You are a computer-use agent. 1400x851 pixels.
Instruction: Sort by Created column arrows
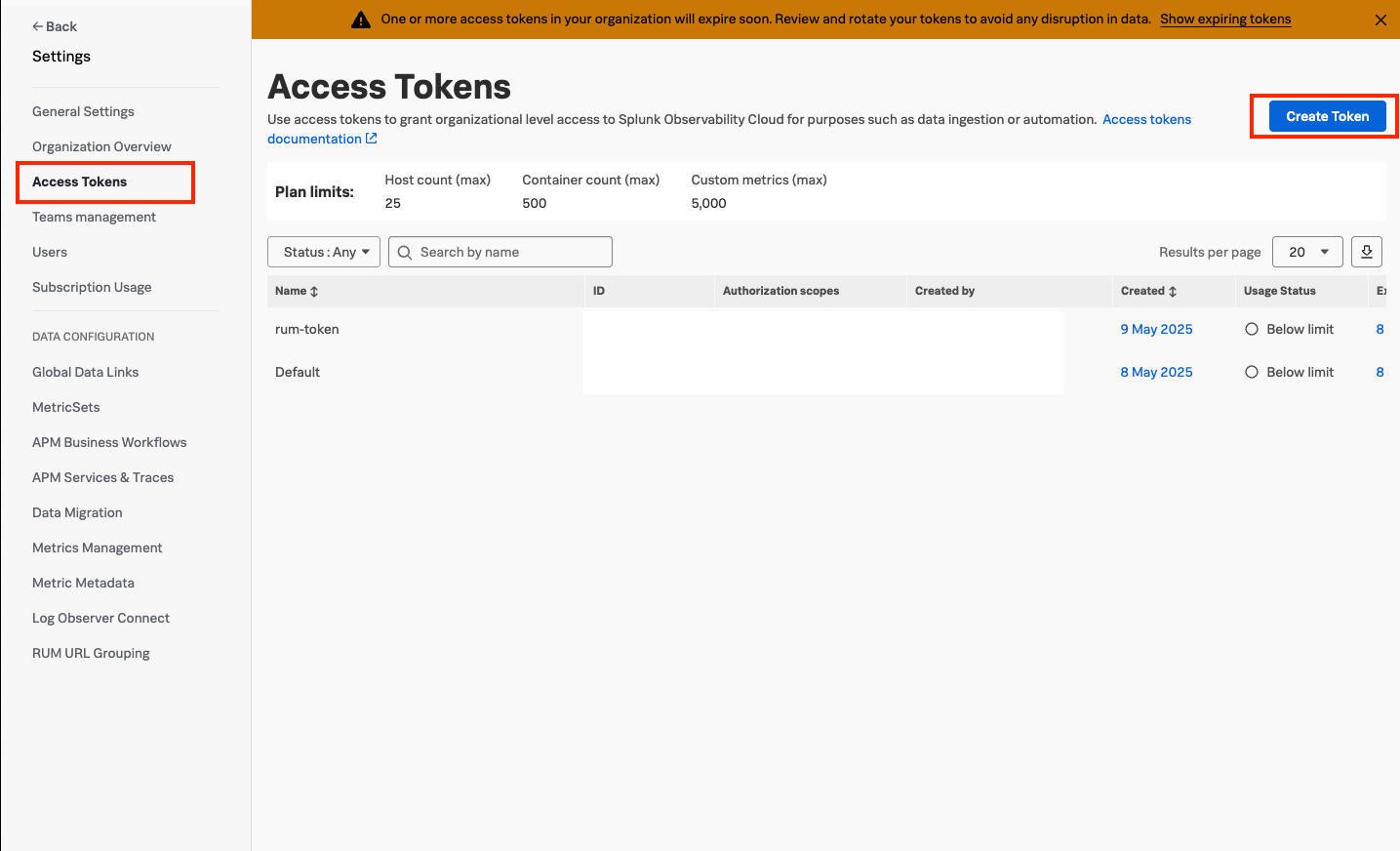pyautogui.click(x=1173, y=292)
